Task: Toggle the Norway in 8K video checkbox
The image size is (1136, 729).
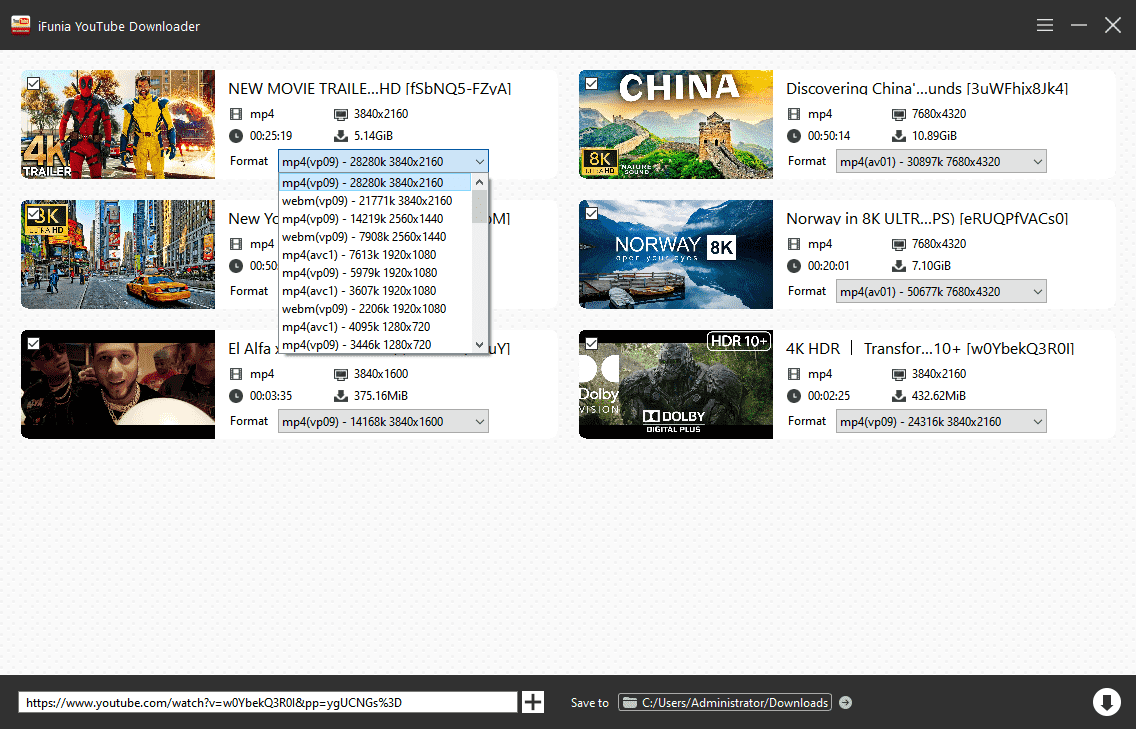Action: click(x=591, y=214)
